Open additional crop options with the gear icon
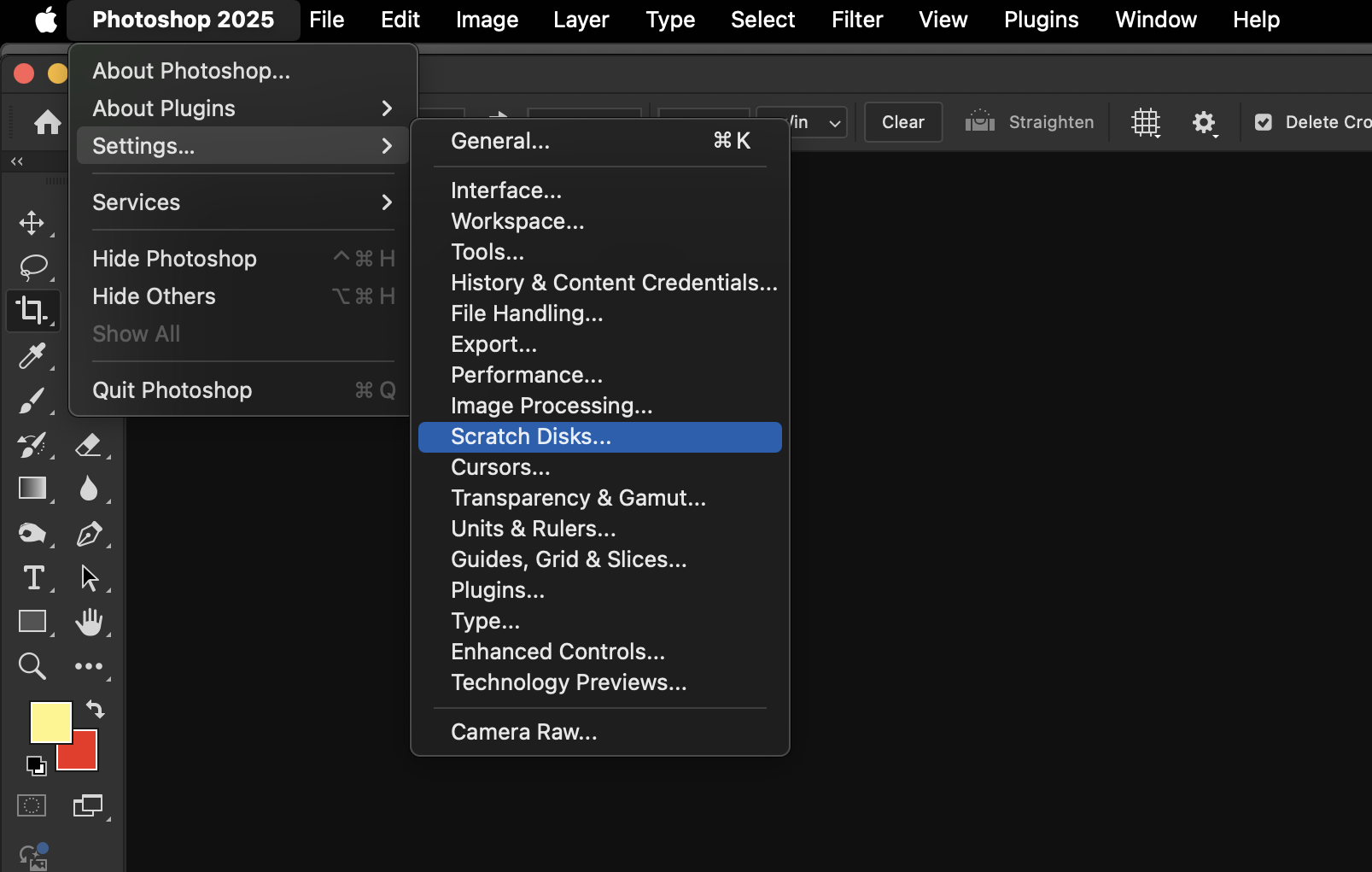Viewport: 1372px width, 872px height. coord(1205,122)
